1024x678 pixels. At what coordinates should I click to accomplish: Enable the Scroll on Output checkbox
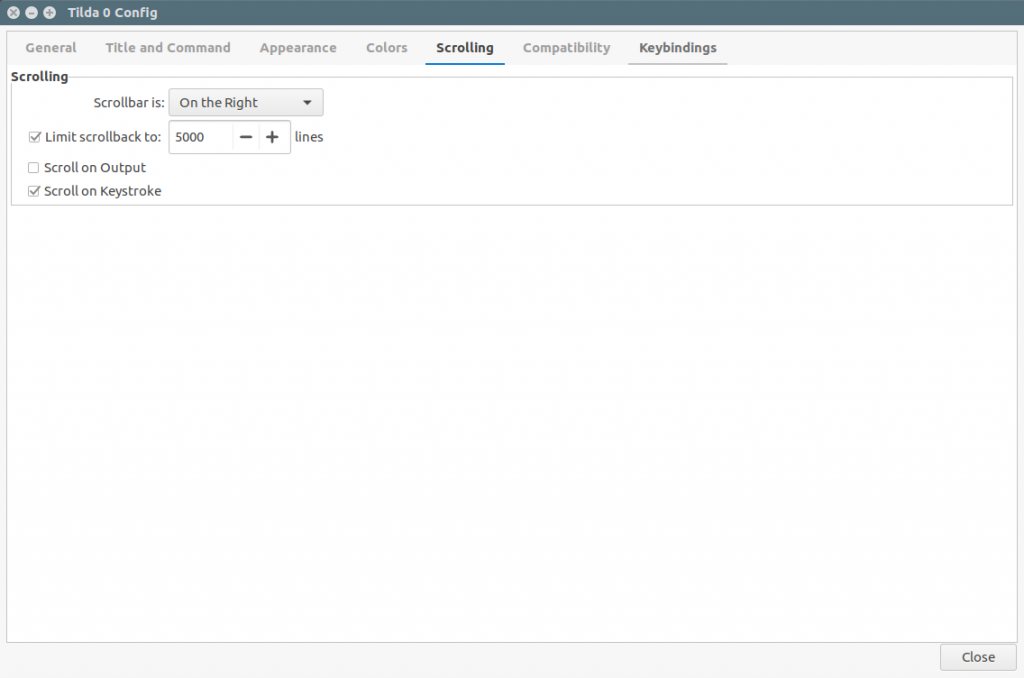pos(33,167)
